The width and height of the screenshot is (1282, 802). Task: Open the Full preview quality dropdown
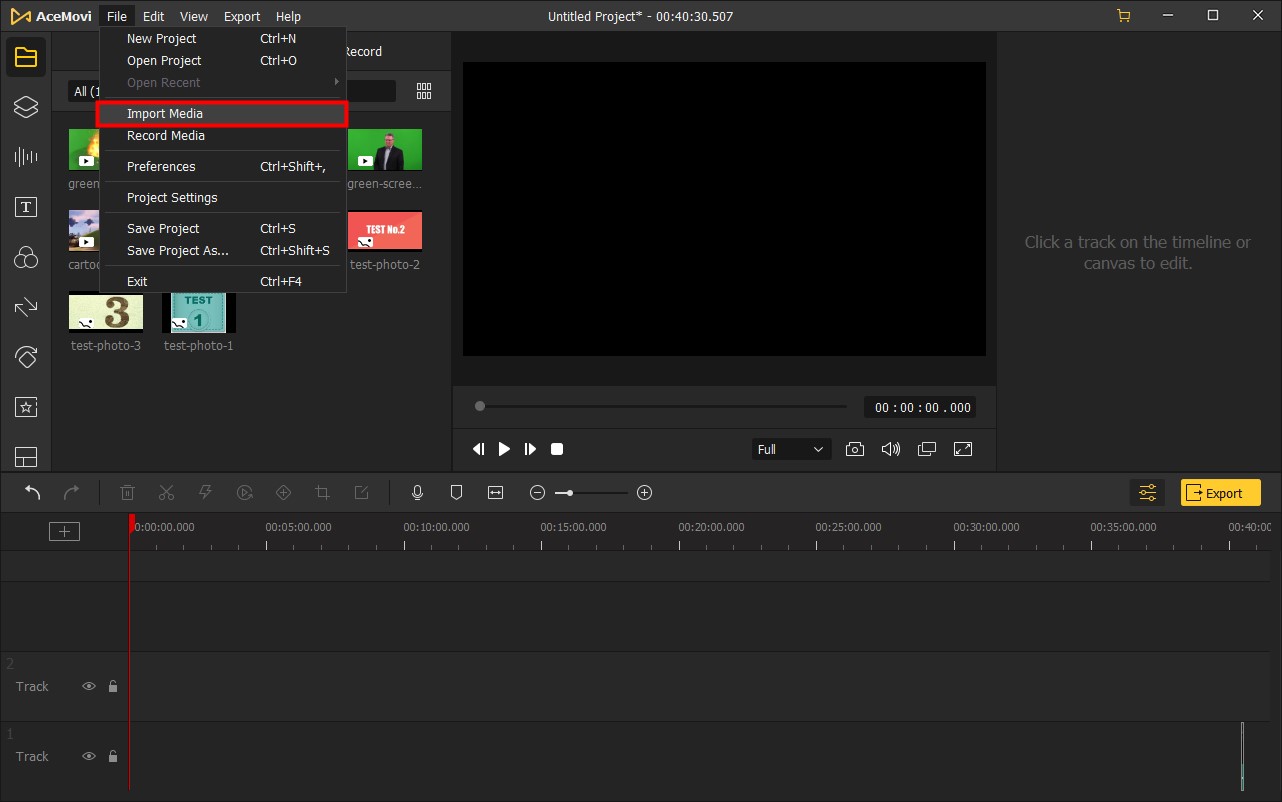pyautogui.click(x=790, y=449)
